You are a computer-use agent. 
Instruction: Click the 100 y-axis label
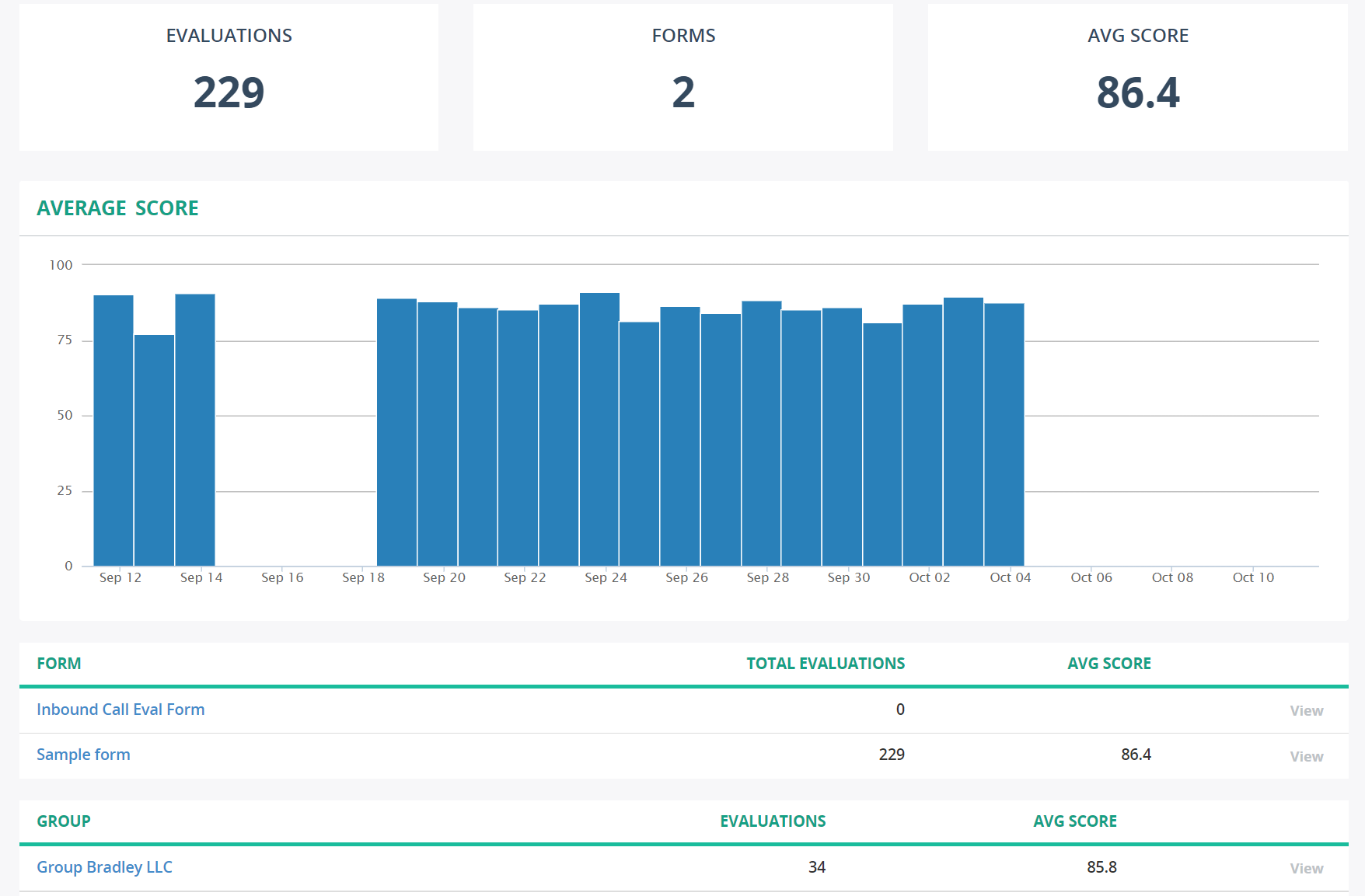(61, 265)
